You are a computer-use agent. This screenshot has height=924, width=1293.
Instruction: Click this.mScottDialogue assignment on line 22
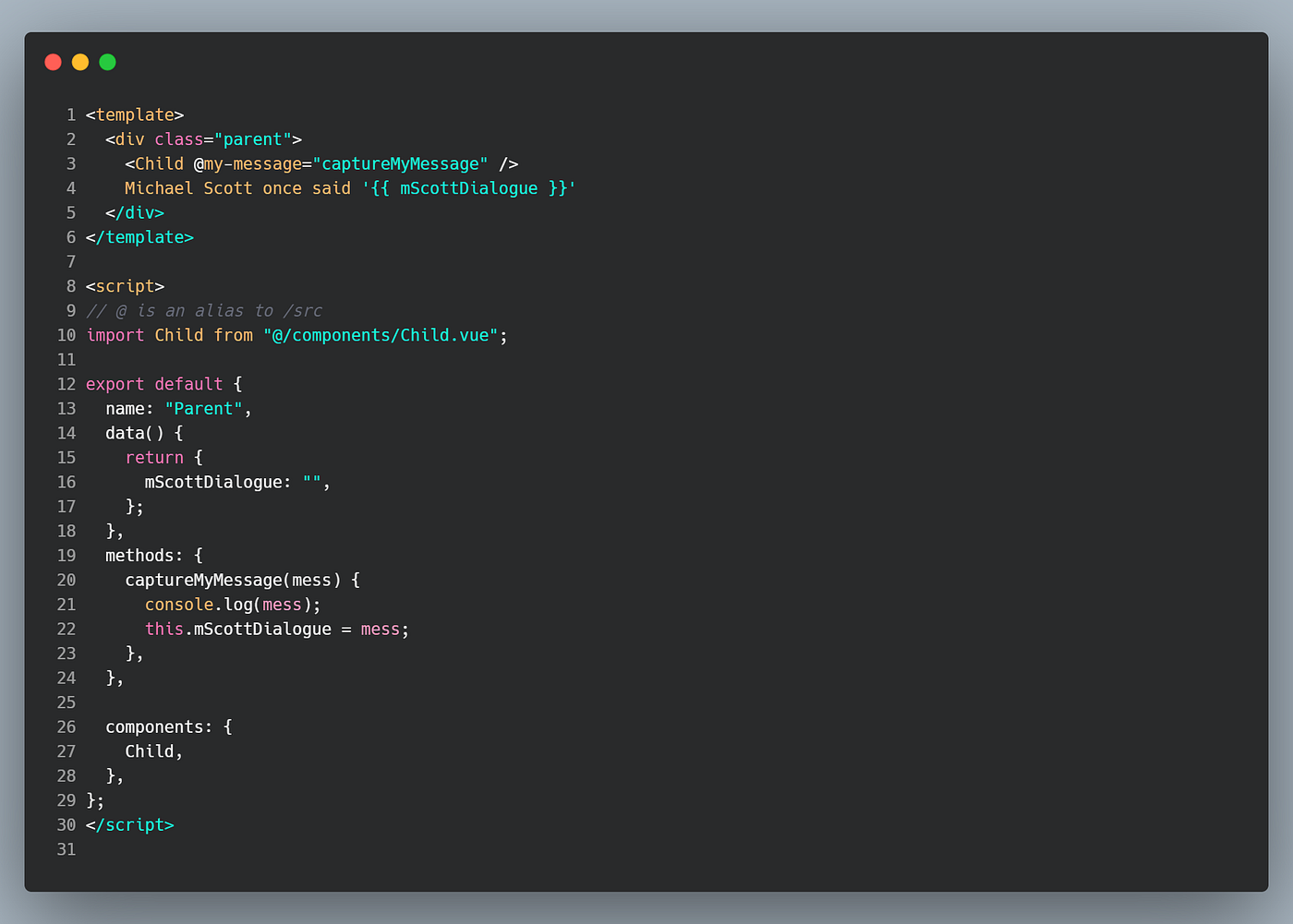(x=277, y=629)
